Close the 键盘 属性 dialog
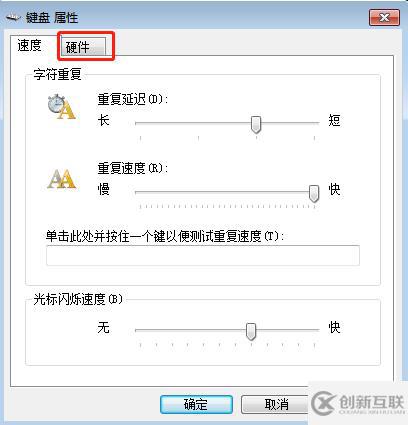The image size is (408, 425). tap(384, 17)
